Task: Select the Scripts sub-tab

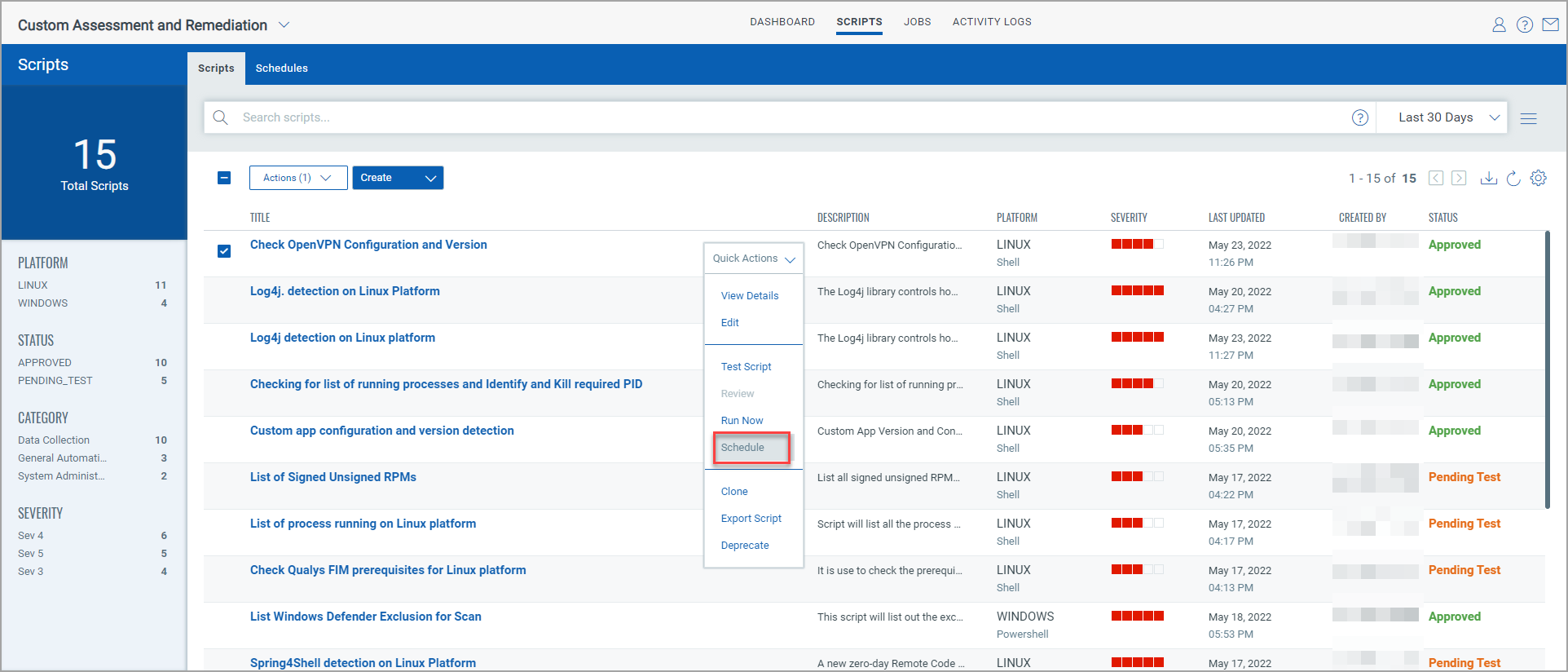Action: click(216, 69)
